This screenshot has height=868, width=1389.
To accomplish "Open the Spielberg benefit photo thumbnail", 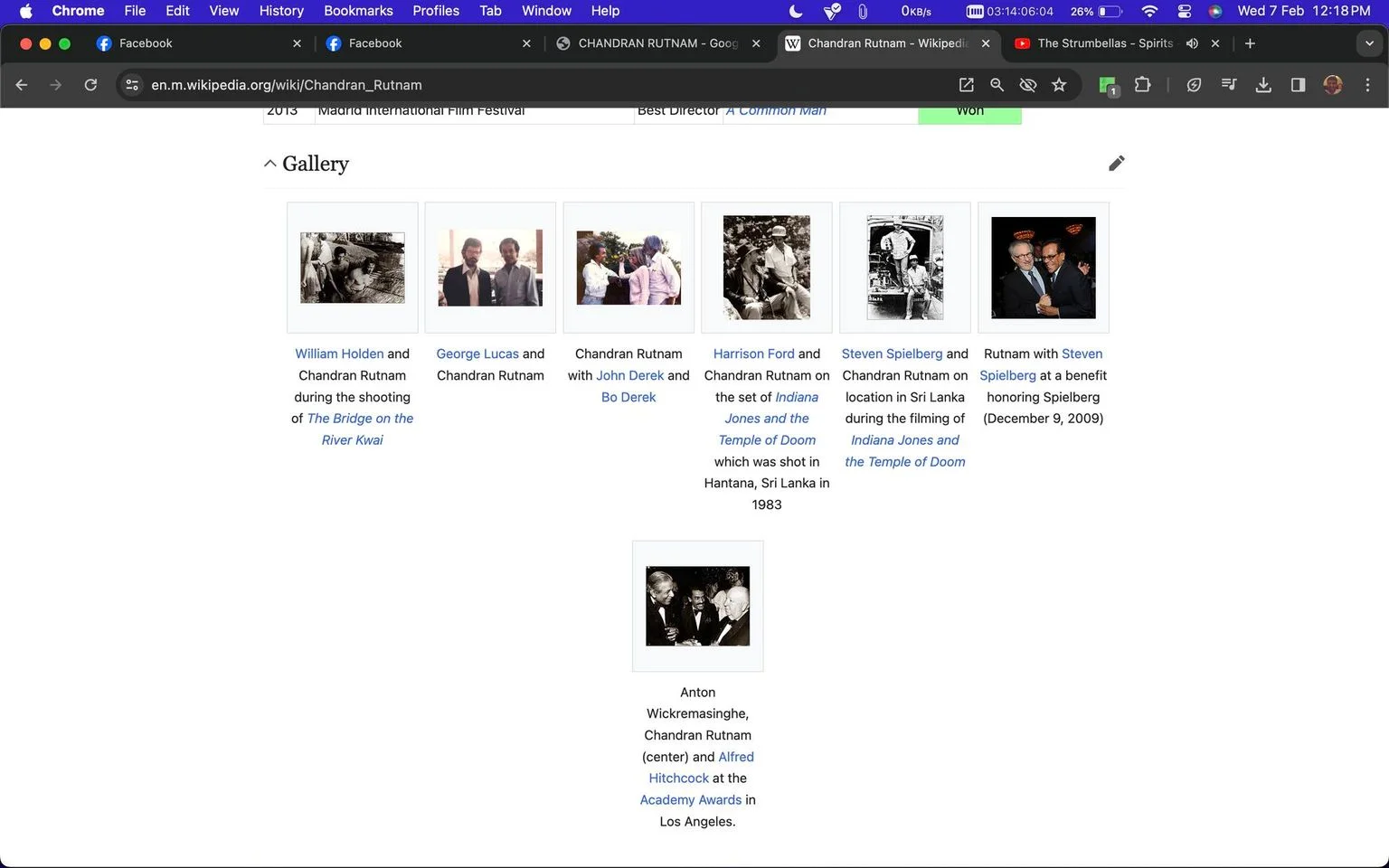I will click(1043, 268).
